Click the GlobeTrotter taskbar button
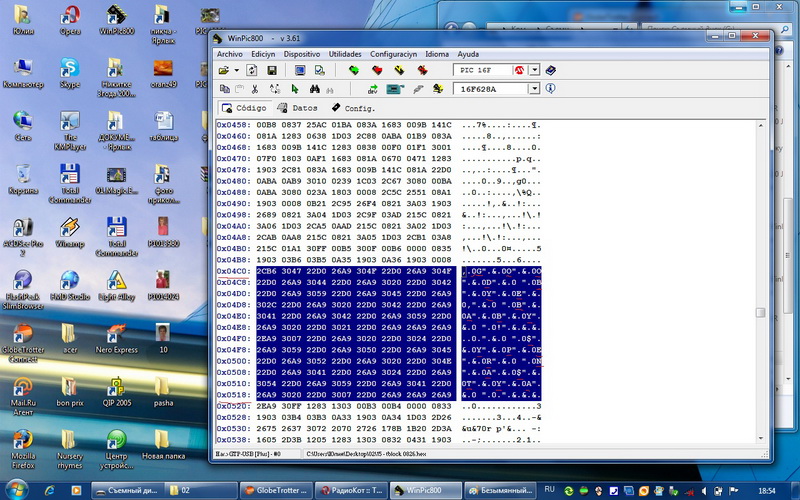The height and width of the screenshot is (500, 800). click(x=276, y=490)
